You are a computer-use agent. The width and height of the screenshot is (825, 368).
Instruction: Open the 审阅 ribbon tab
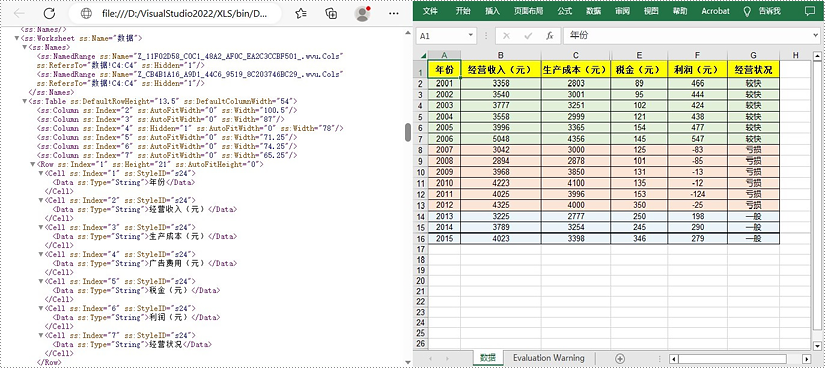tap(622, 11)
